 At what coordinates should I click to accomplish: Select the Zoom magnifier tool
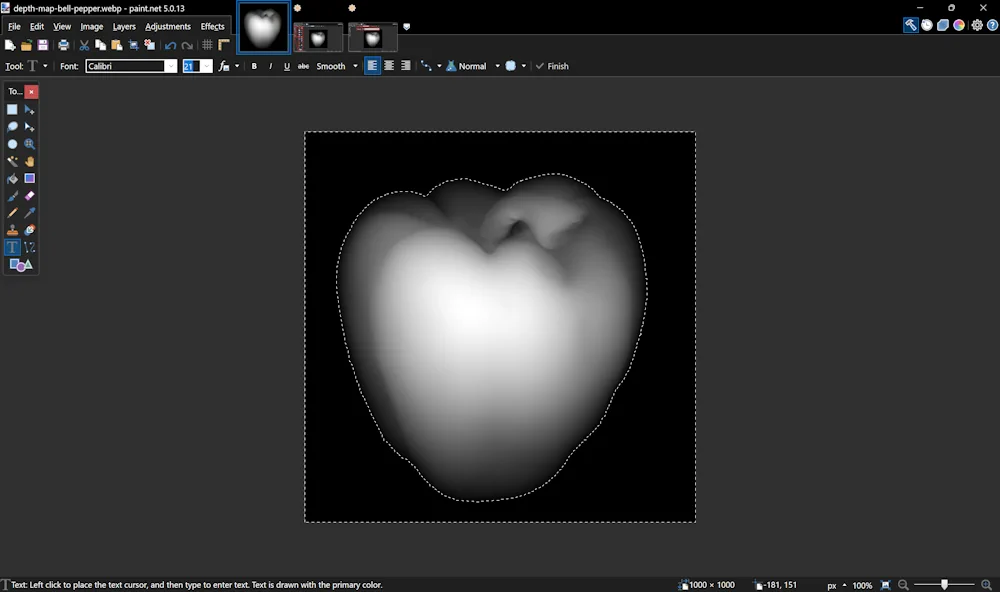29,144
